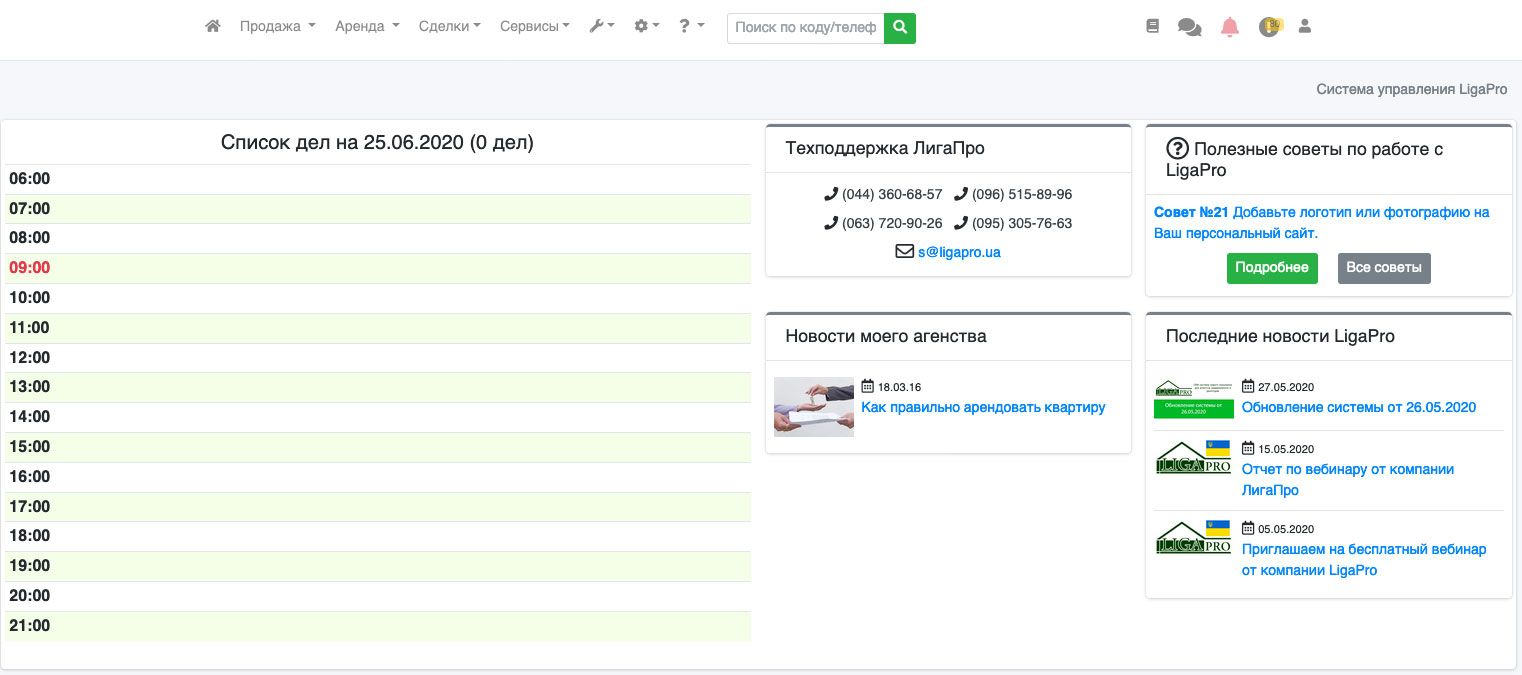The image size is (1522, 675).
Task: Open the question mark help dropdown
Action: click(691, 27)
